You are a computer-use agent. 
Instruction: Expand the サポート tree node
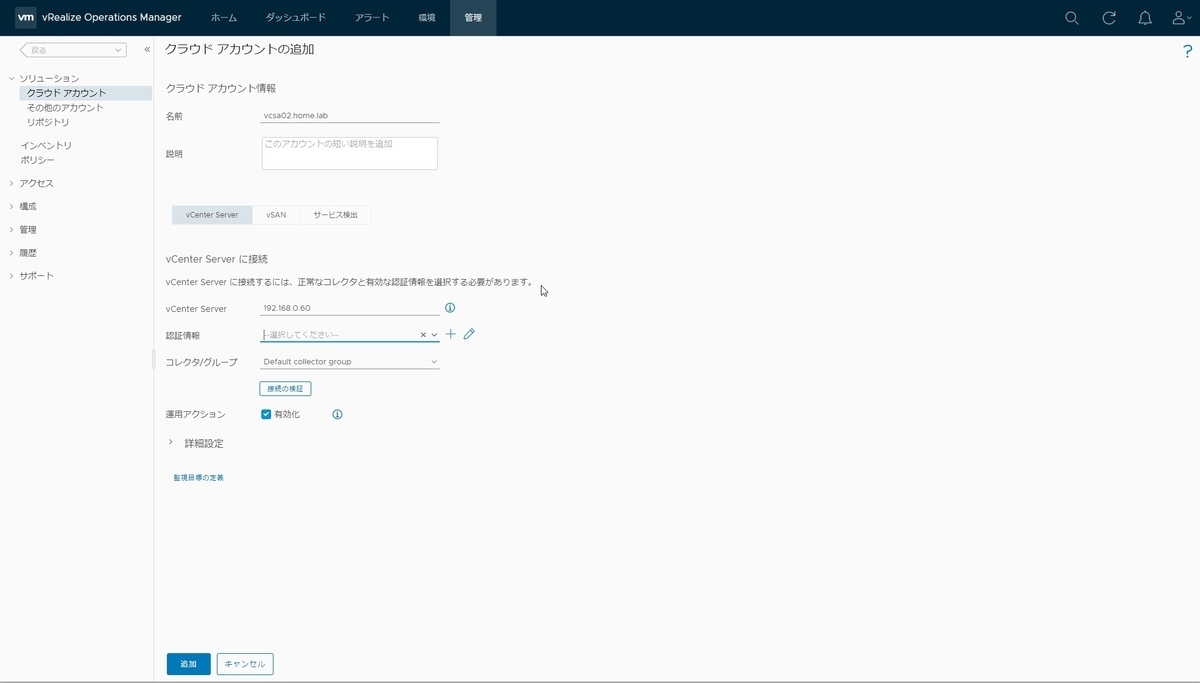[x=11, y=275]
